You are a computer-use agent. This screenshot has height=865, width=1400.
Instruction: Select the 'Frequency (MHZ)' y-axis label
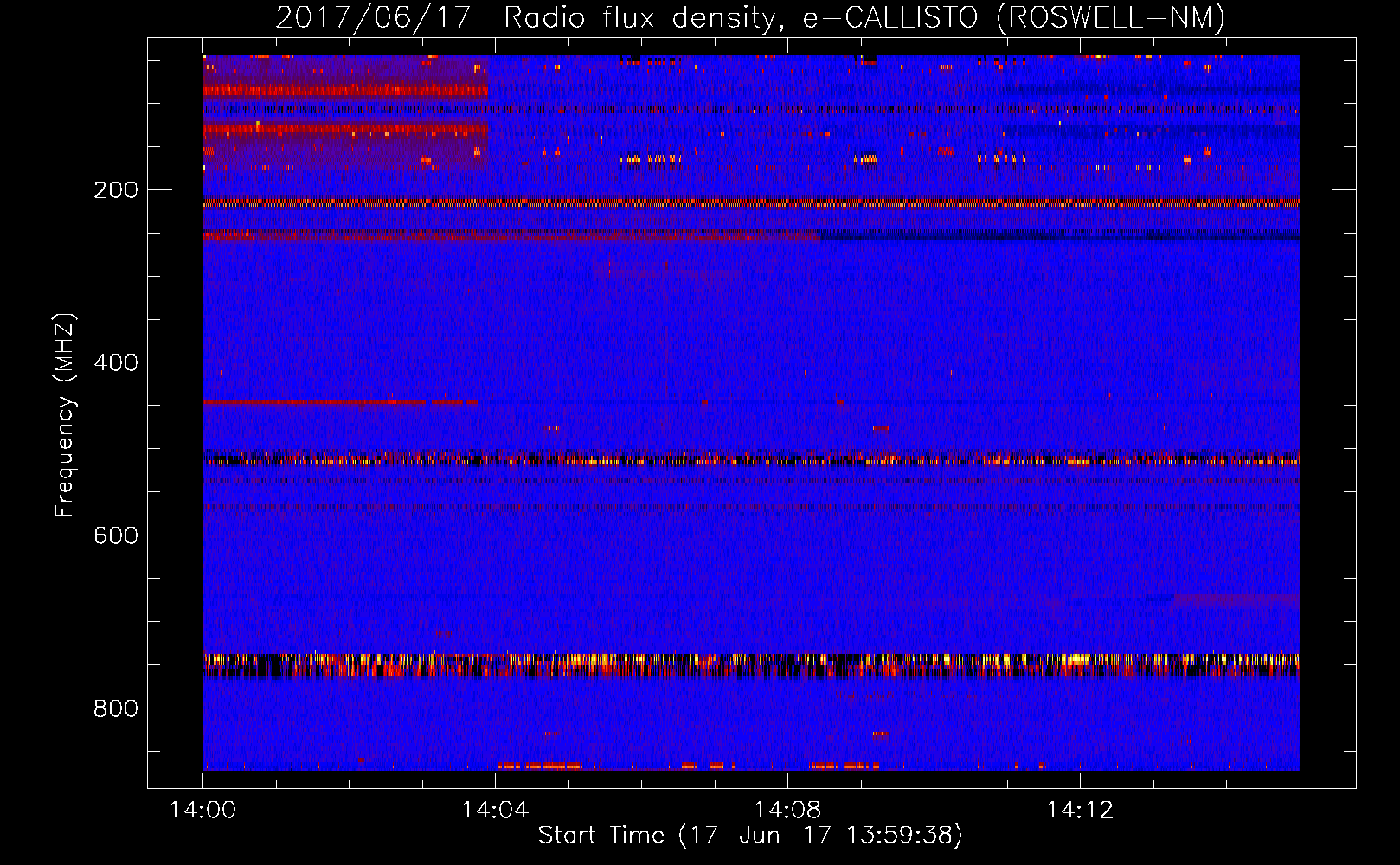65,415
